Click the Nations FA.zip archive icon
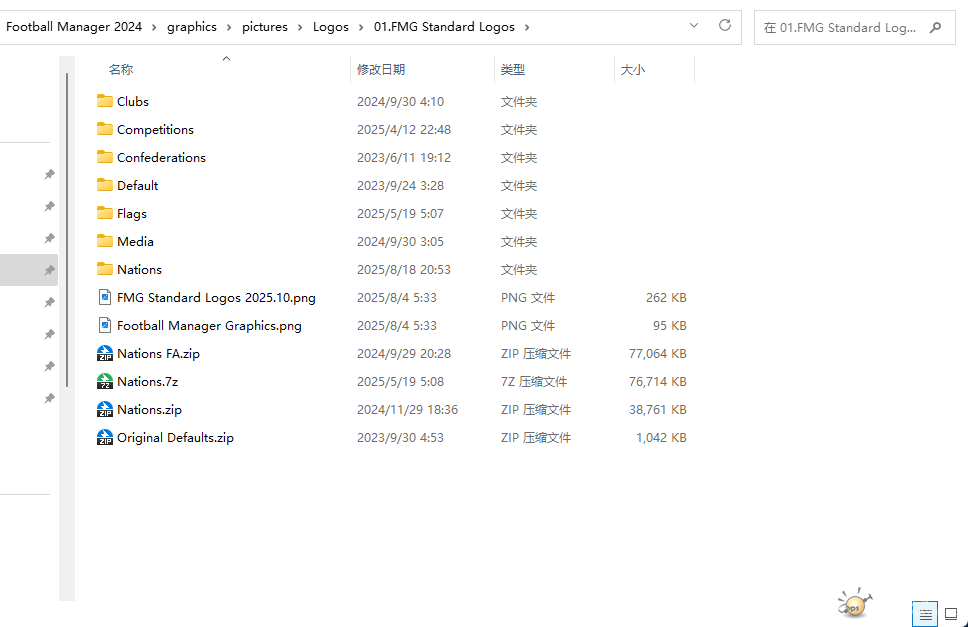 point(105,354)
